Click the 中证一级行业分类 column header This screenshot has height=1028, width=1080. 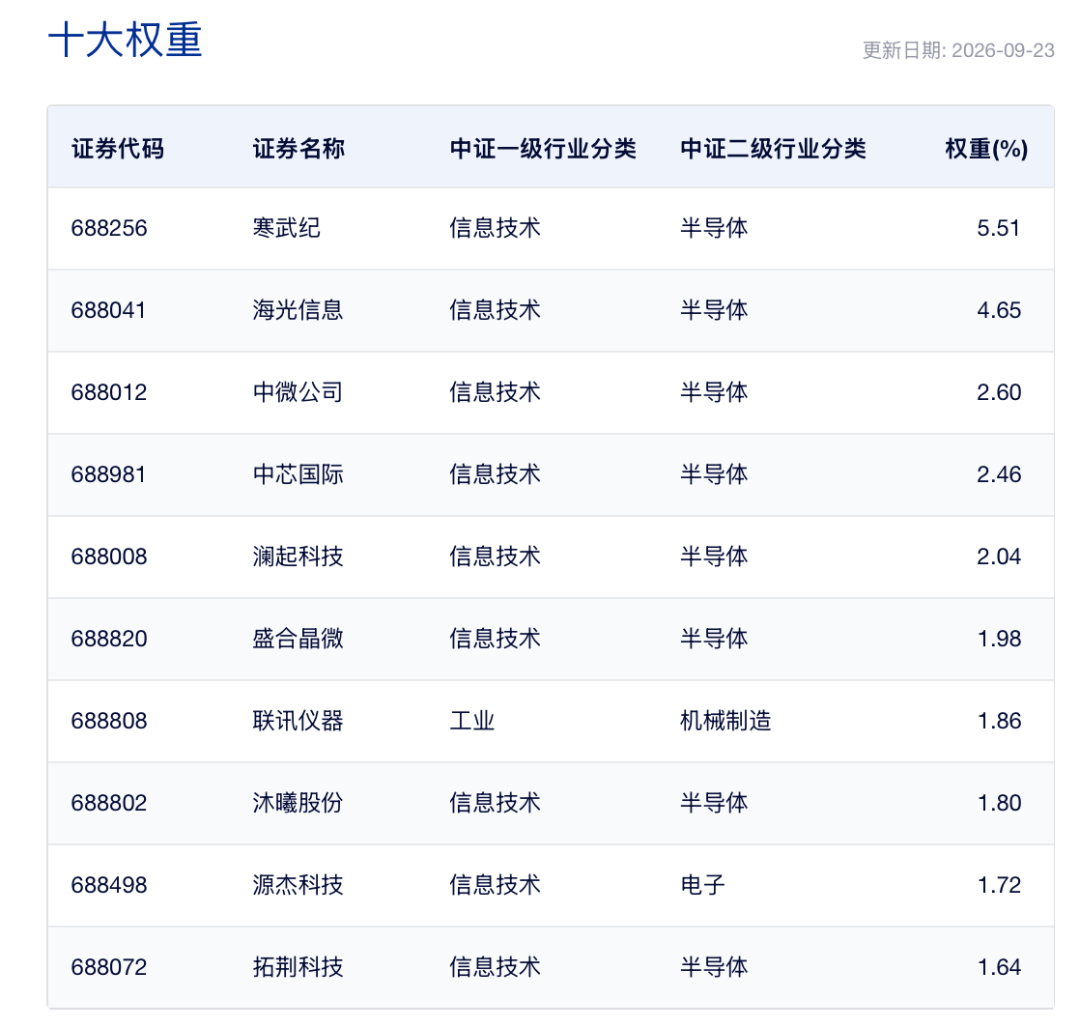click(543, 148)
